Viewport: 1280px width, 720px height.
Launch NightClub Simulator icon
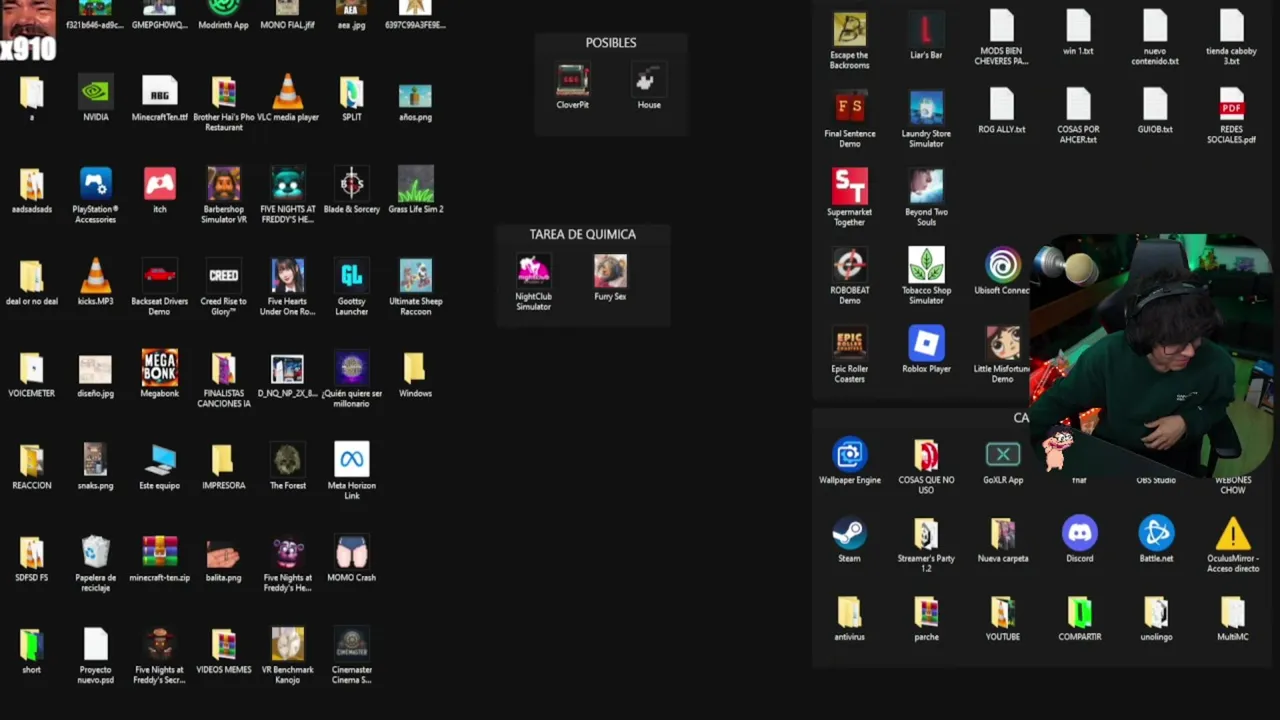click(533, 270)
